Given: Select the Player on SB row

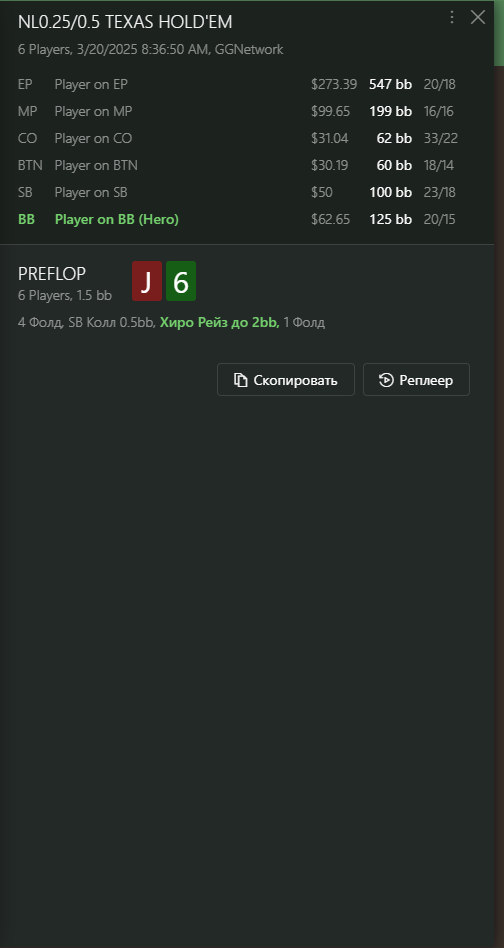Looking at the screenshot, I should 247,192.
